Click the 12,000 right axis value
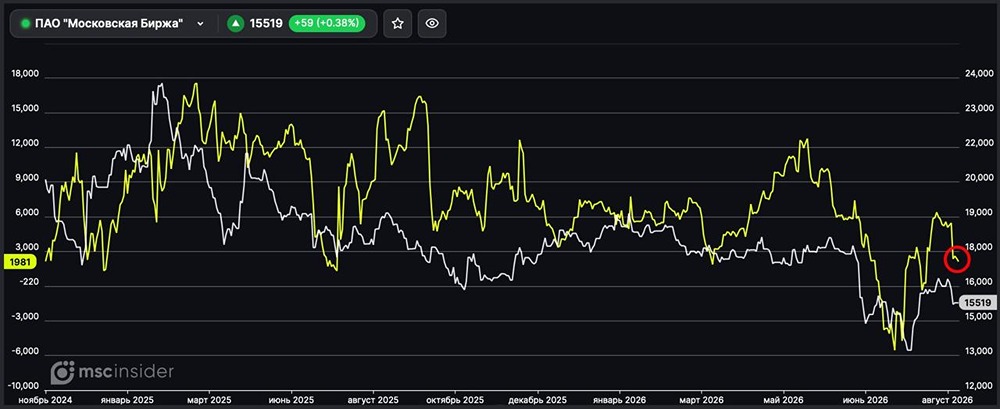Image resolution: width=1000 pixels, height=409 pixels. pyautogui.click(x=977, y=386)
